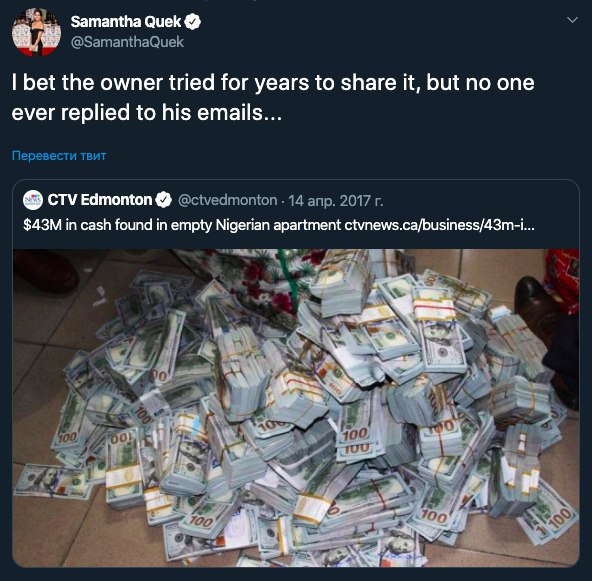Click the floral fabric in the photo
This screenshot has height=581, width=592.
(259, 279)
